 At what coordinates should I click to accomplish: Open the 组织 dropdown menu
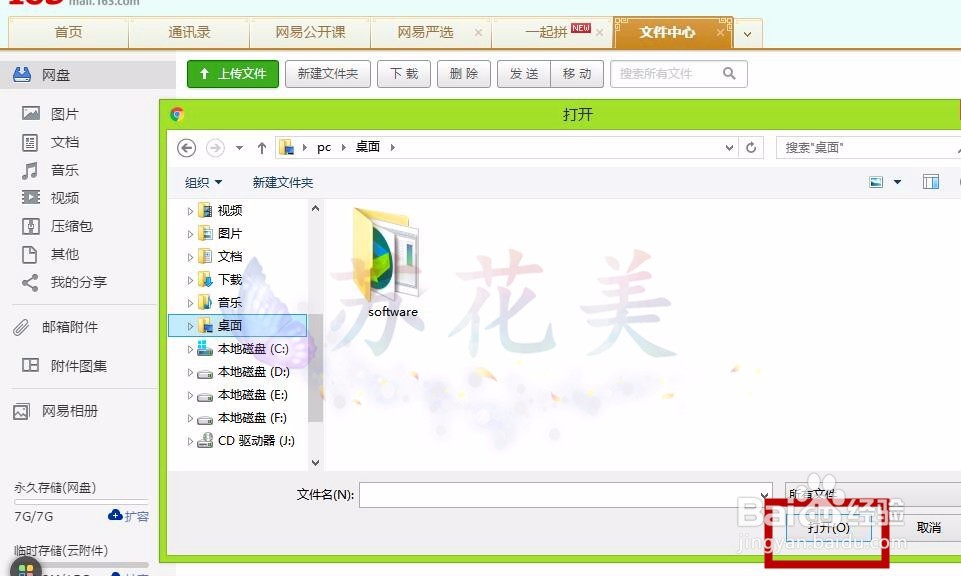click(203, 183)
